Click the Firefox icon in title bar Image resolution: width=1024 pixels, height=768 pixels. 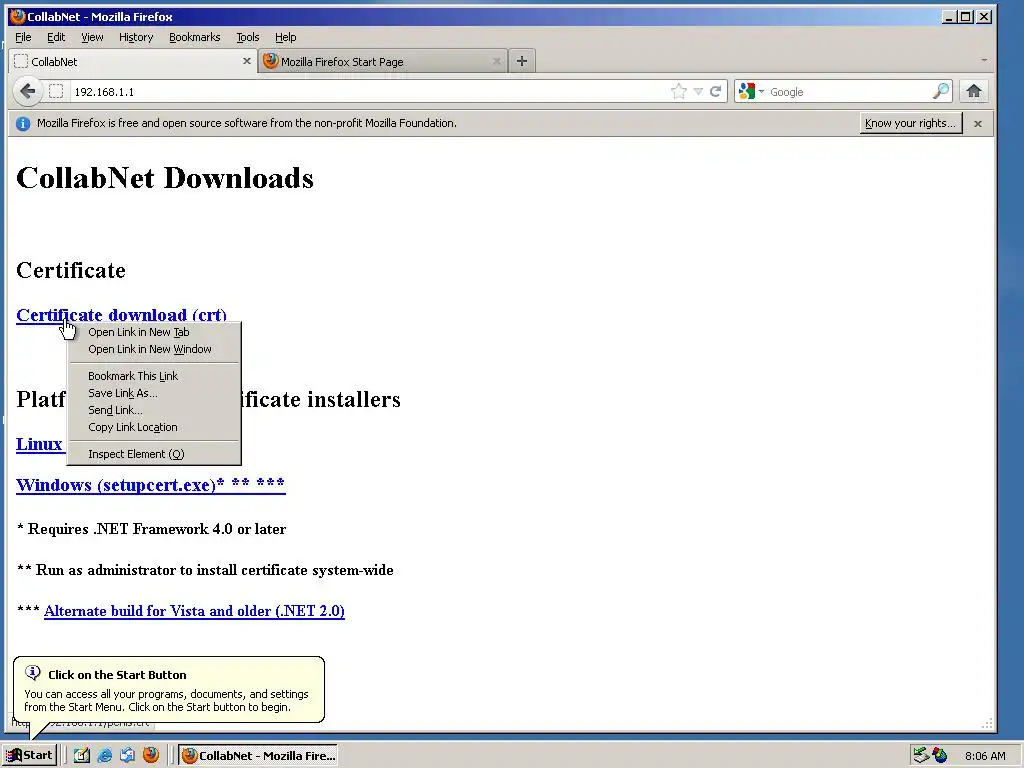coord(18,16)
